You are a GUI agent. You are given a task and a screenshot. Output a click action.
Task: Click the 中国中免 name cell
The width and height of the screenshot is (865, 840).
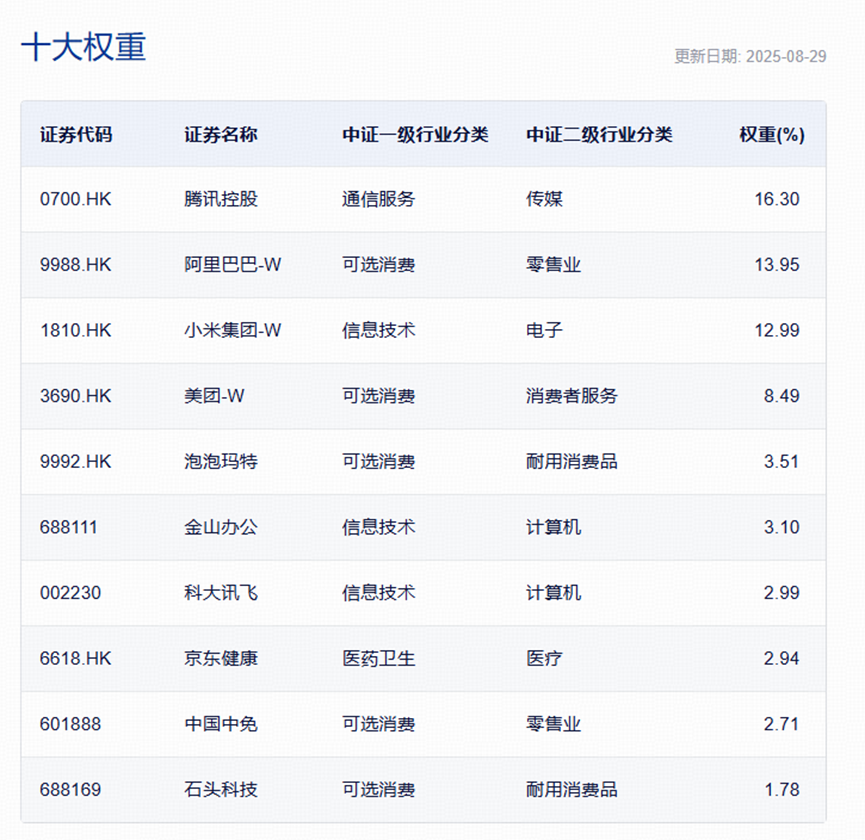point(221,724)
